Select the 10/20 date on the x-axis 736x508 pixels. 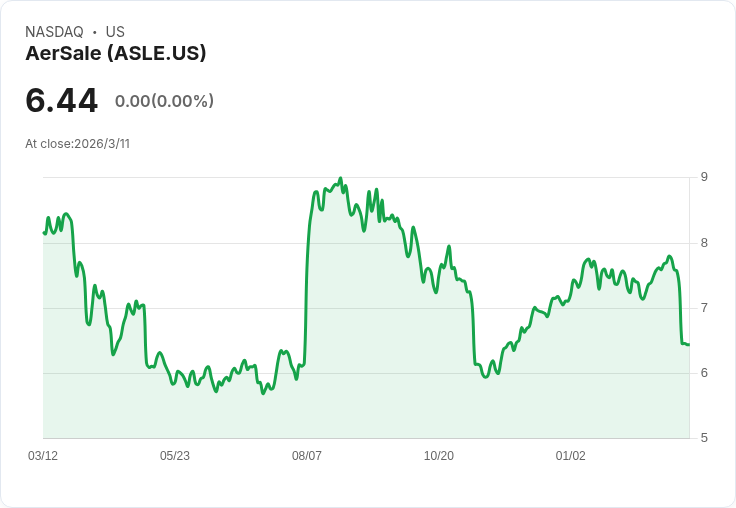pyautogui.click(x=439, y=456)
